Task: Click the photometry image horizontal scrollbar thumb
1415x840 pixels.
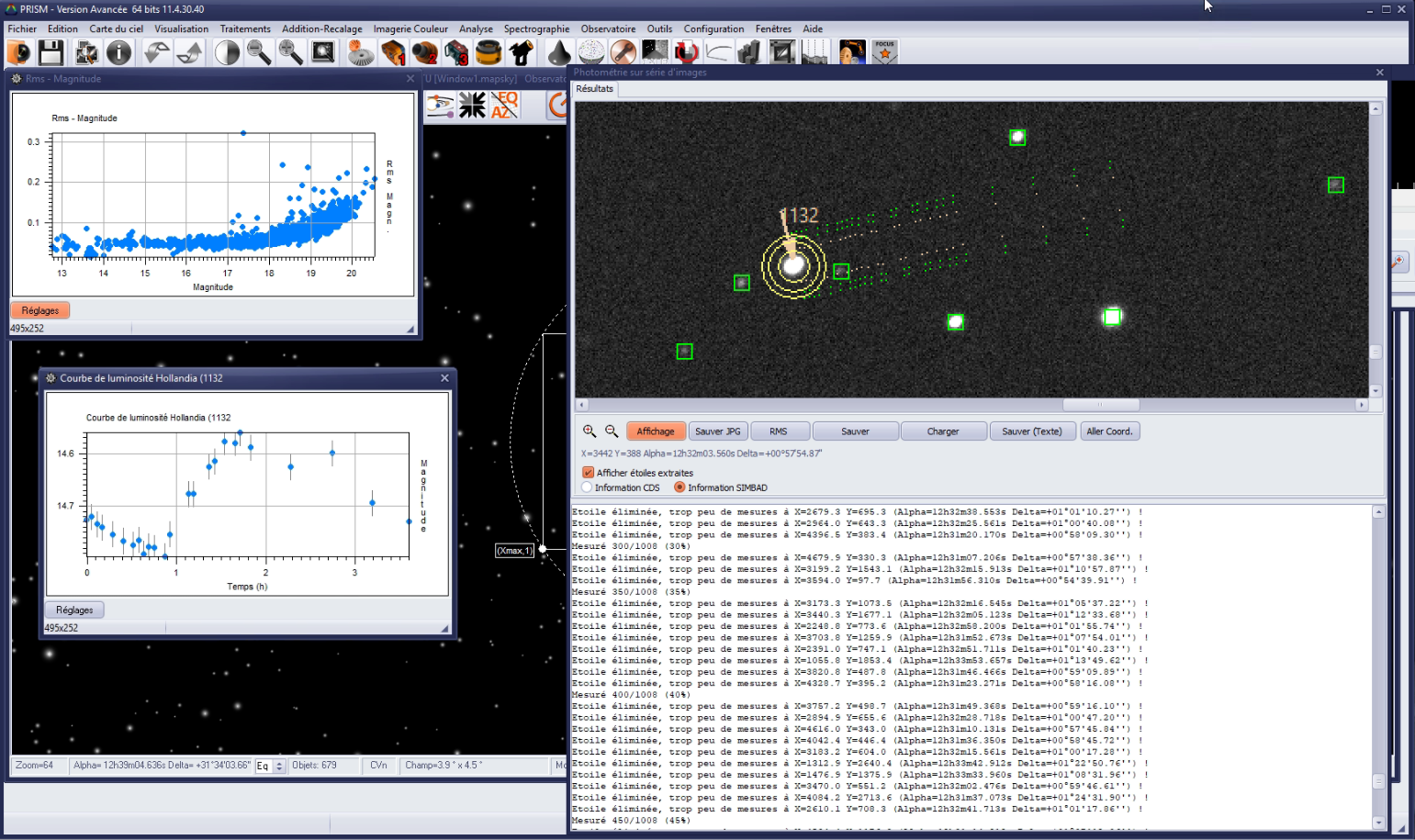Action: [1100, 405]
